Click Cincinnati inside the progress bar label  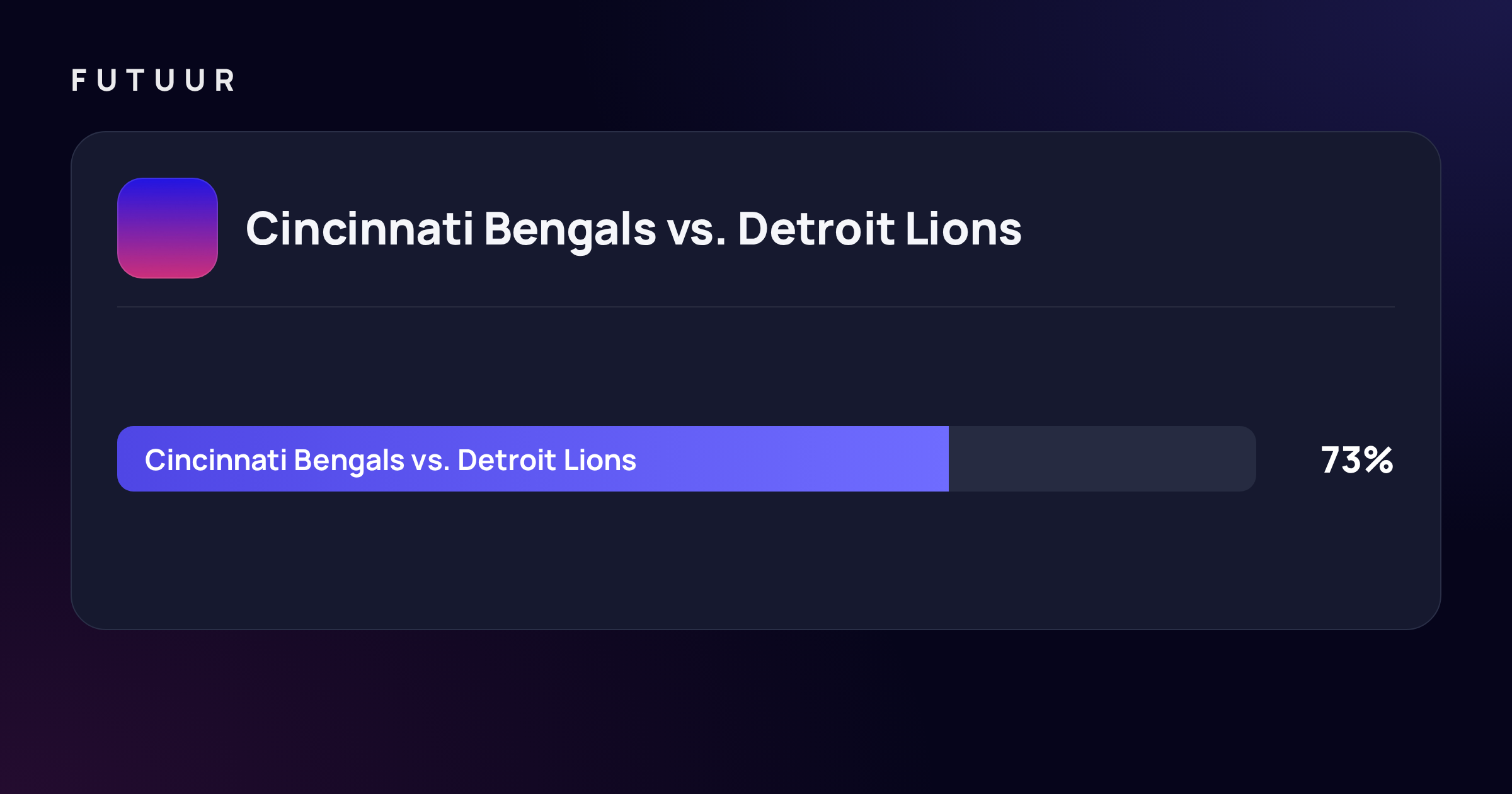pyautogui.click(x=216, y=460)
